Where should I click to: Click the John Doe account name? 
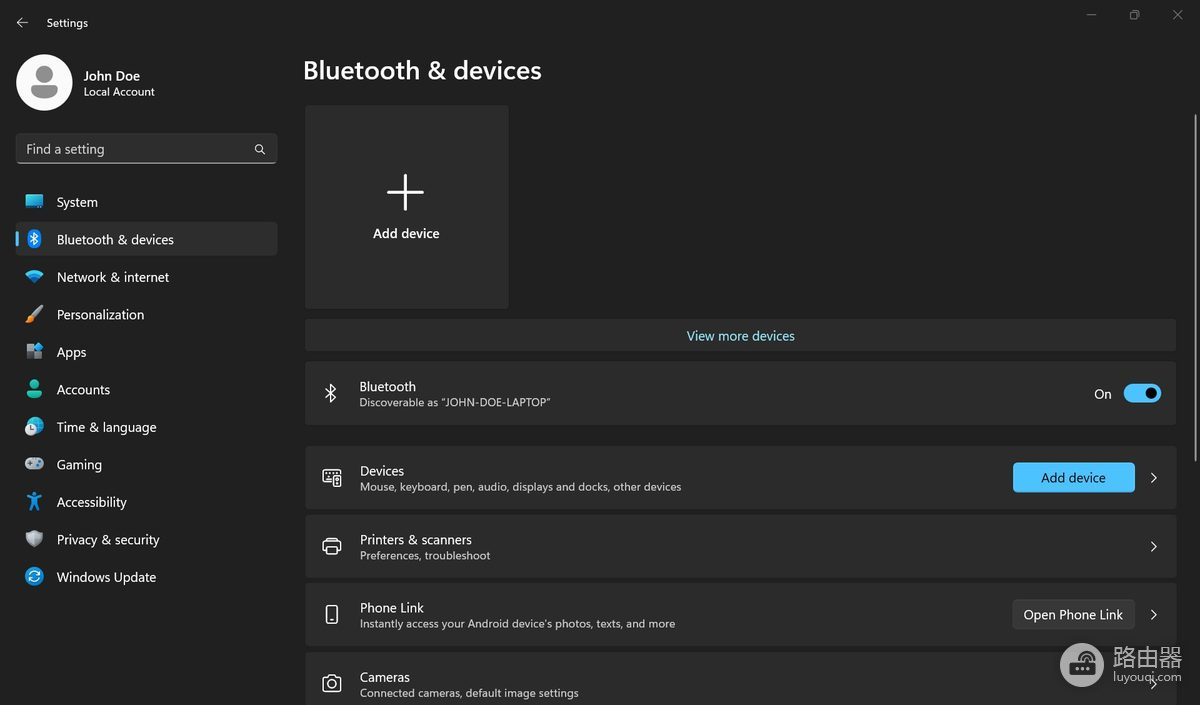(112, 76)
